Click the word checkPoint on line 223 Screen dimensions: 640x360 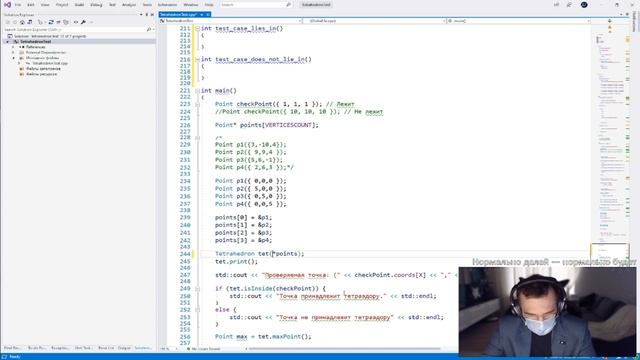(x=254, y=104)
